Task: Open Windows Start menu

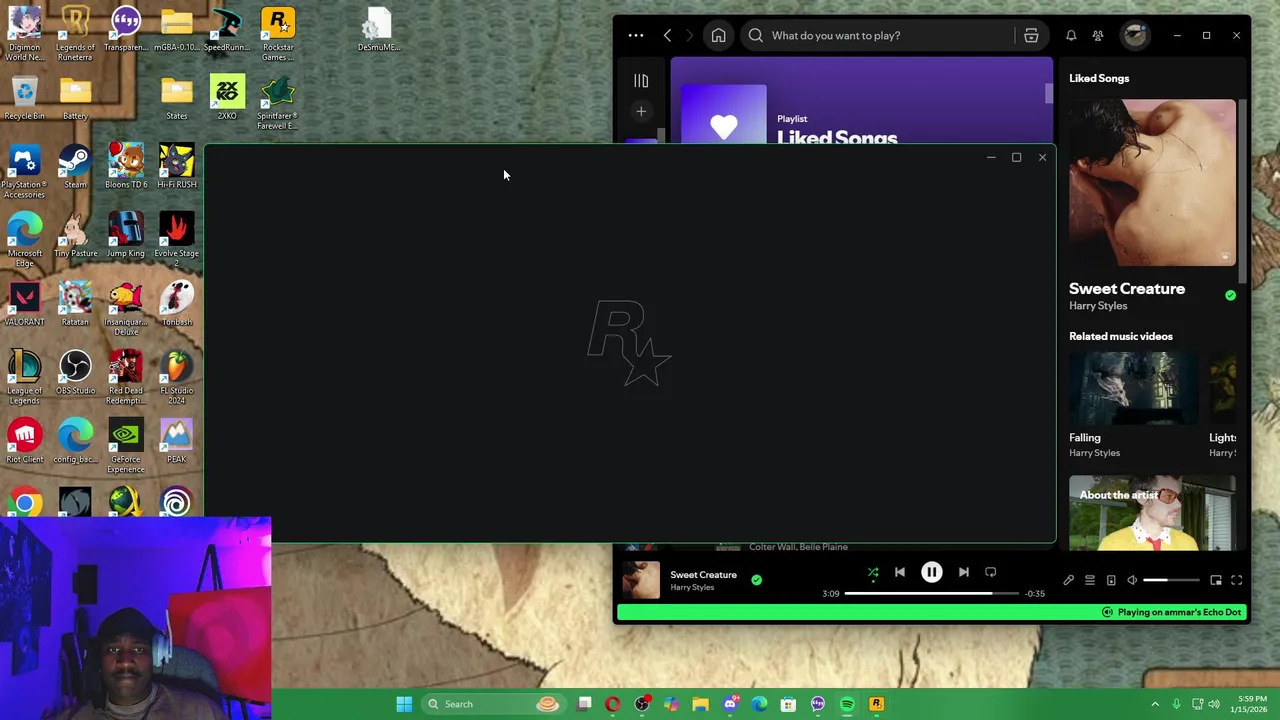Action: click(x=404, y=704)
